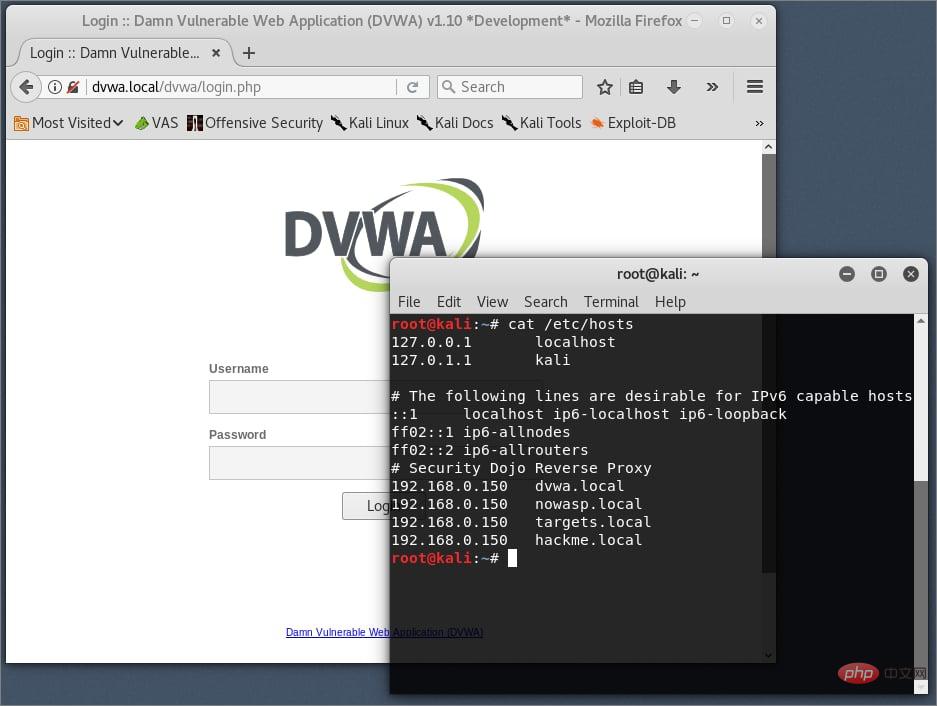Click the Password input field

299,463
